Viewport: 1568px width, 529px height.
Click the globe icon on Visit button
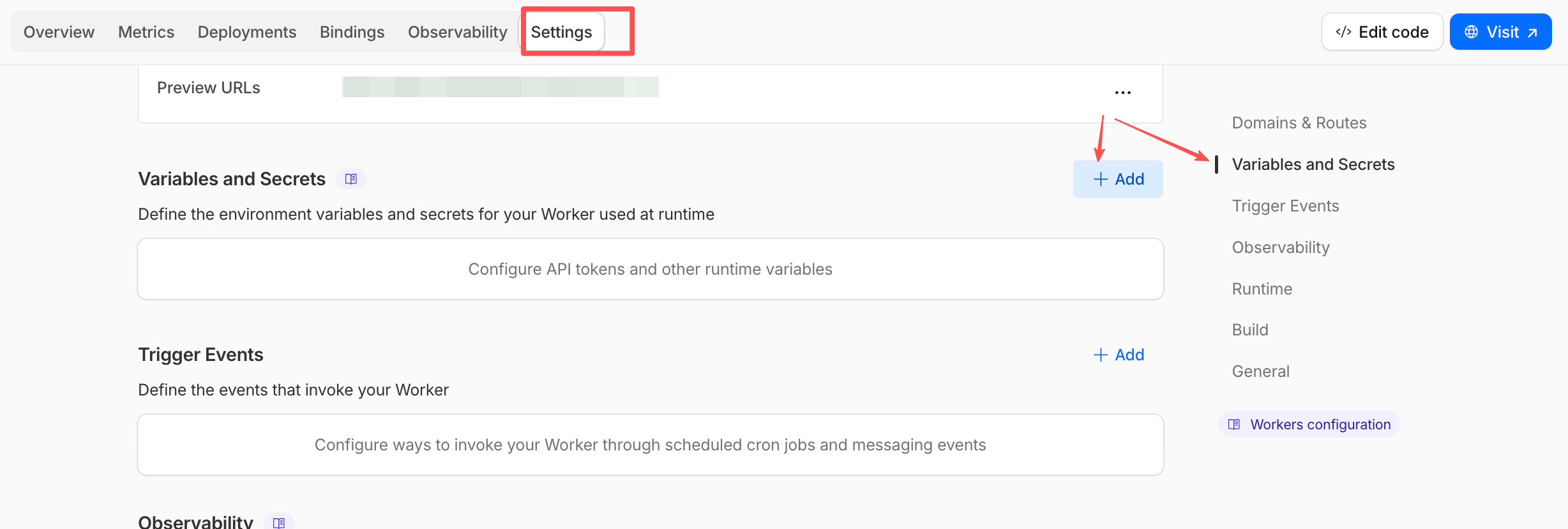1472,32
